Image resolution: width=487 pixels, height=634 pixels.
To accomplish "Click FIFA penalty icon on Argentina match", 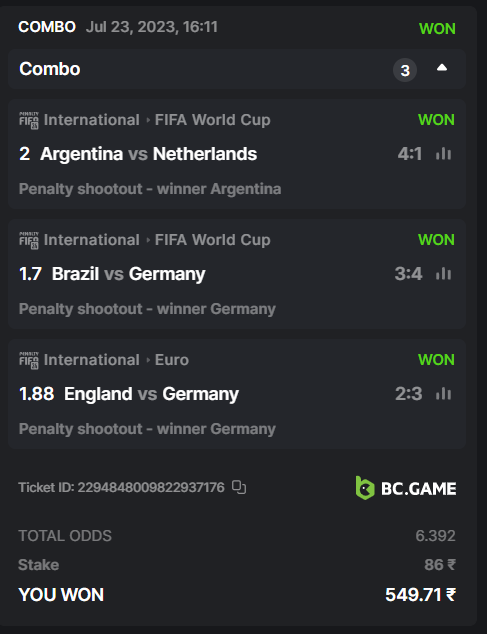I will click(x=29, y=120).
